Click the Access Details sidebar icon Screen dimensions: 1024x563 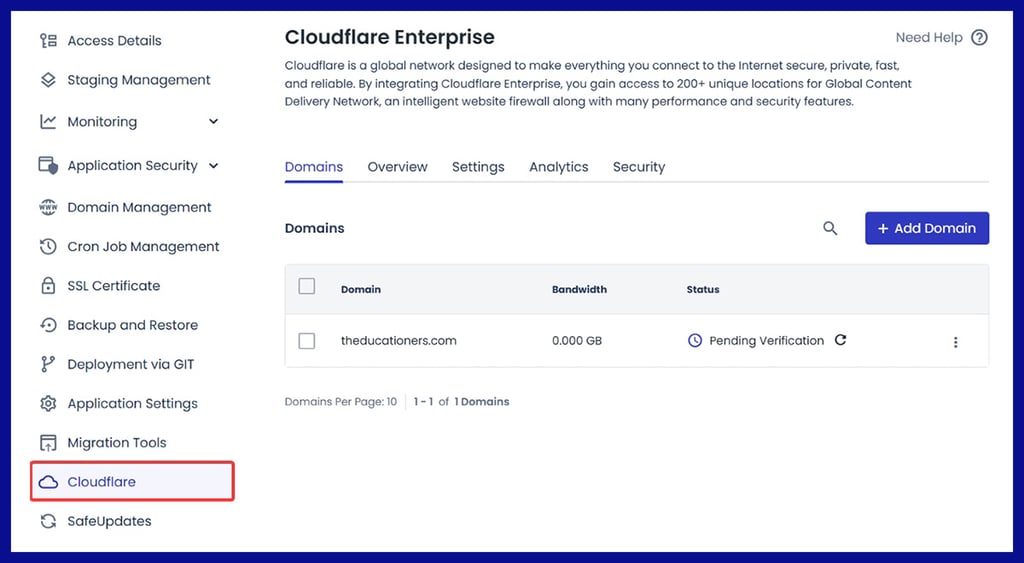pos(48,41)
